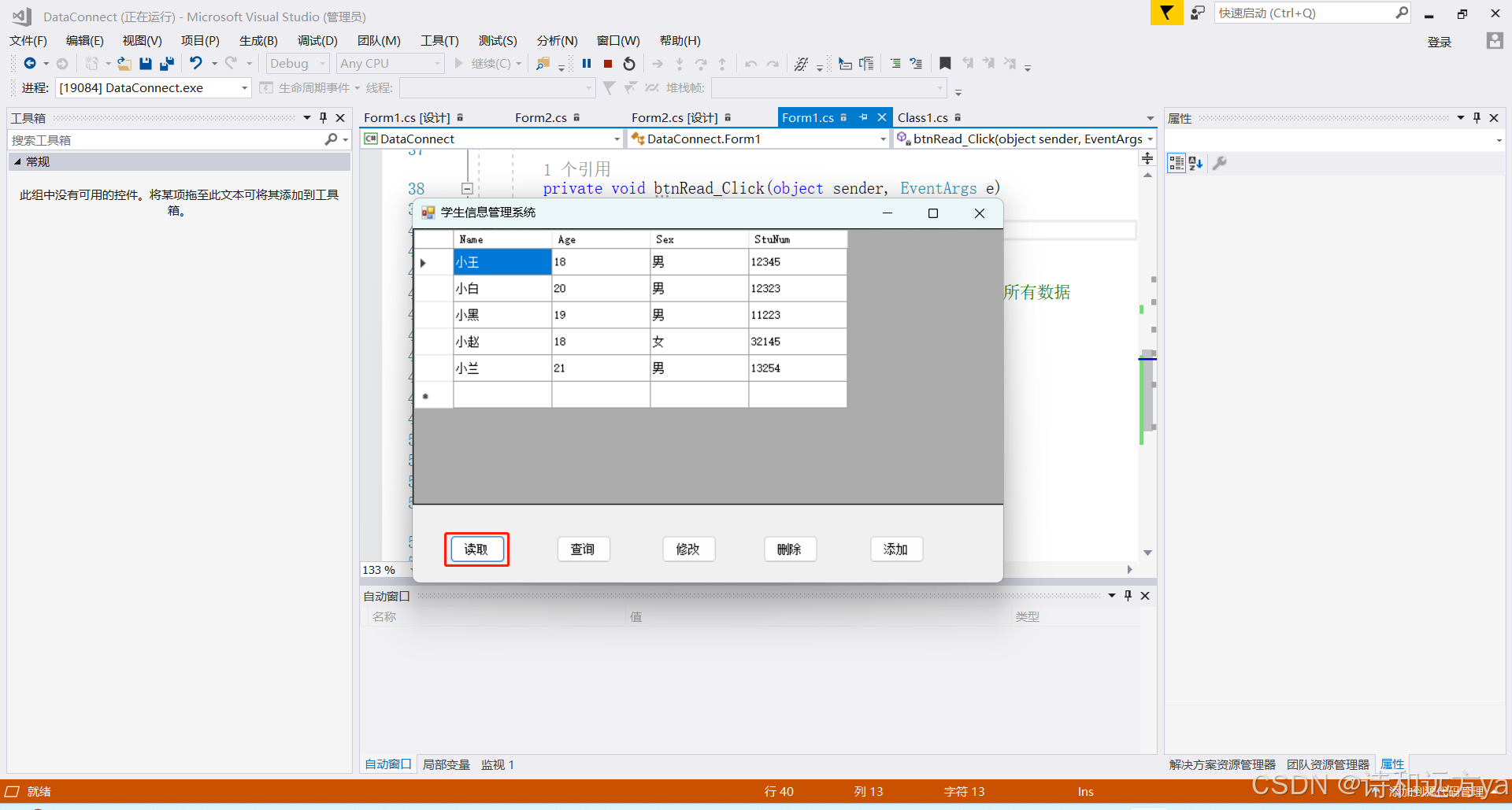Collapse the btnRead_Click code region on line 38

point(467,189)
